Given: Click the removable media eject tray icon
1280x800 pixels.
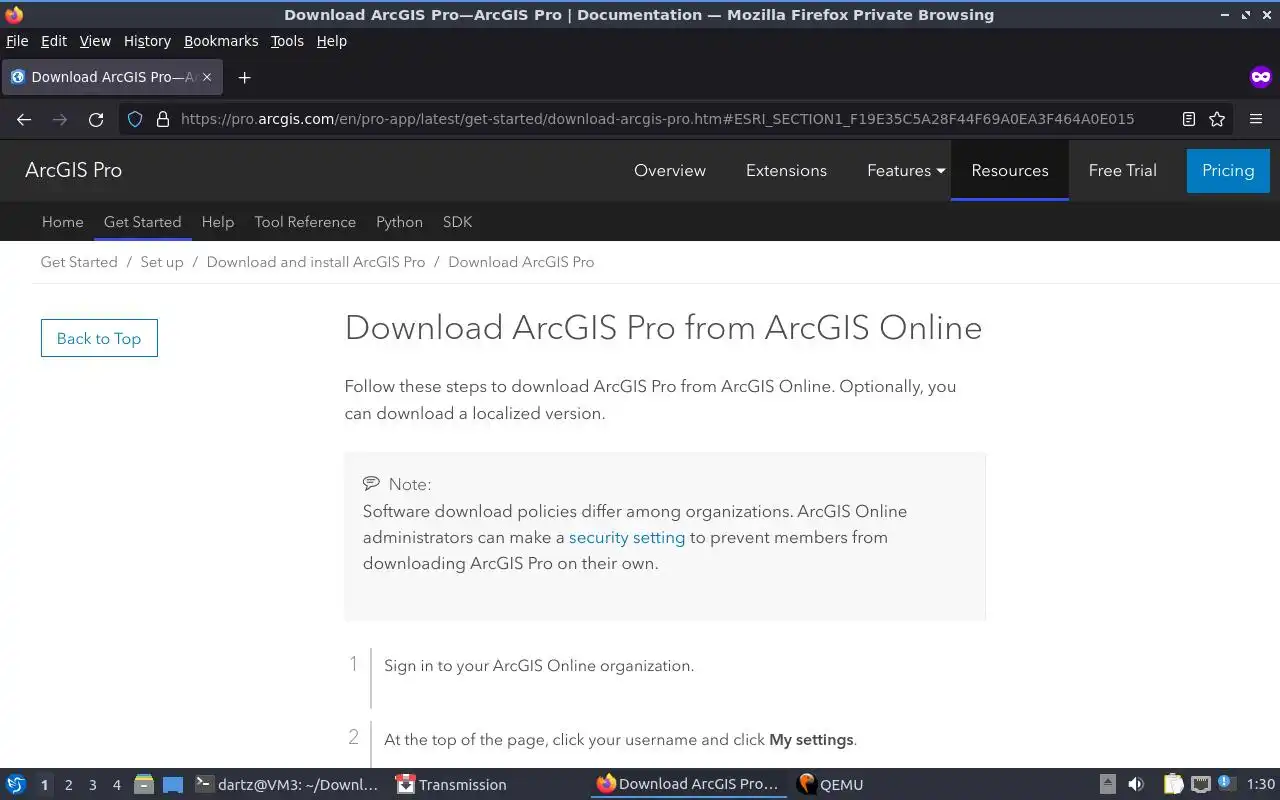Looking at the screenshot, I should pyautogui.click(x=1108, y=785).
